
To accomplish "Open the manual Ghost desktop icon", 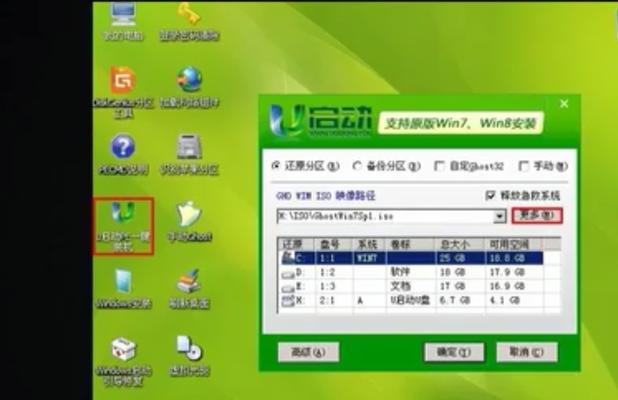I will pyautogui.click(x=189, y=221).
